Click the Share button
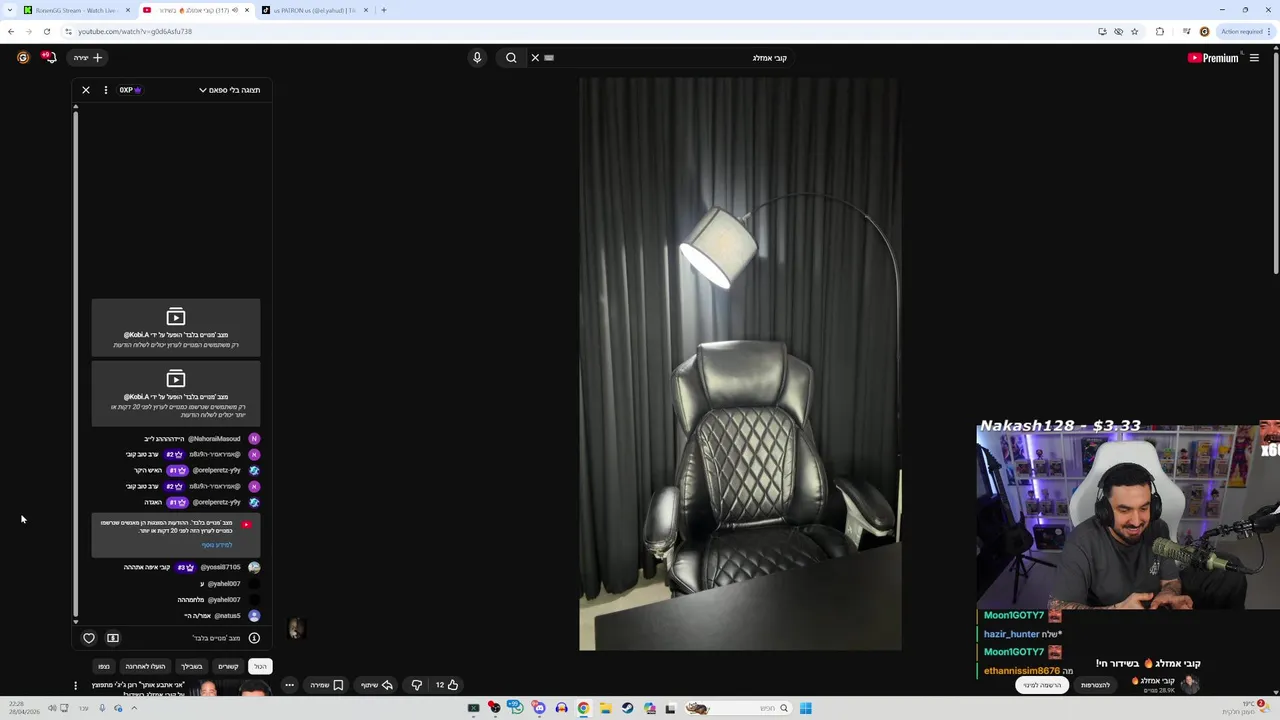Screen dimensions: 1280x720 [377, 685]
